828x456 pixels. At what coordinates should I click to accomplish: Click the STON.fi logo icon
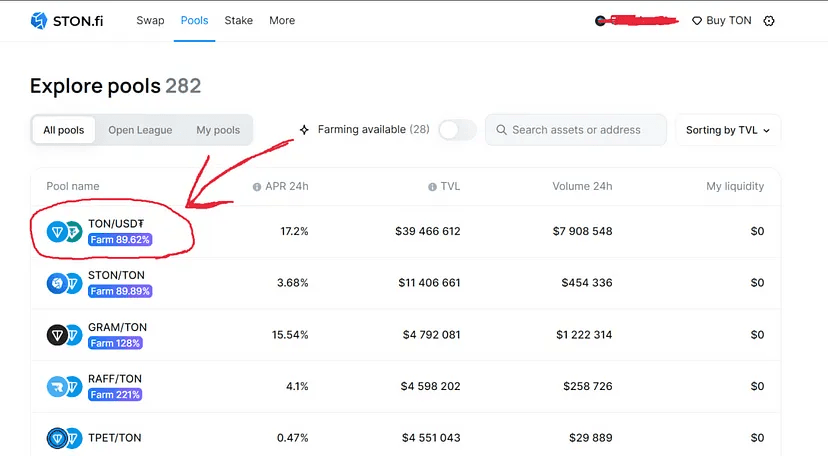click(x=39, y=21)
